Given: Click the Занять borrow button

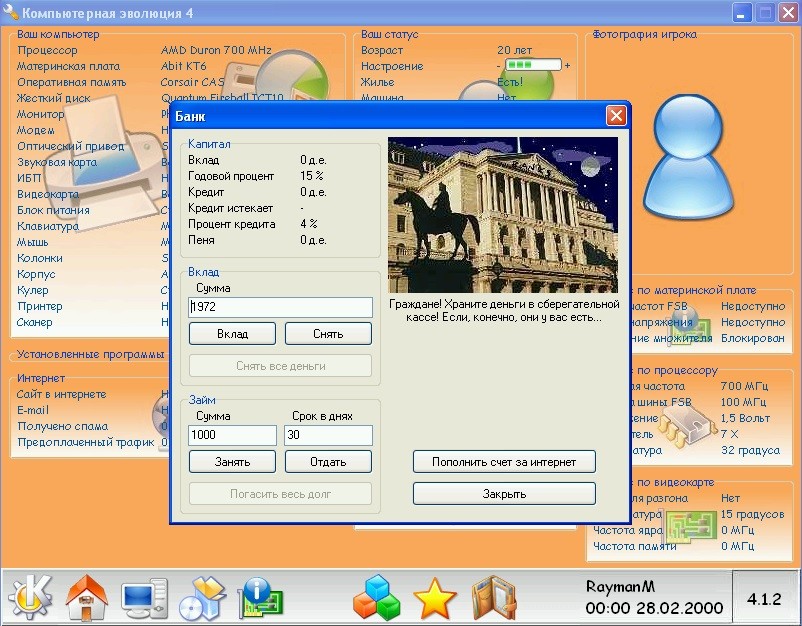Looking at the screenshot, I should coord(232,462).
